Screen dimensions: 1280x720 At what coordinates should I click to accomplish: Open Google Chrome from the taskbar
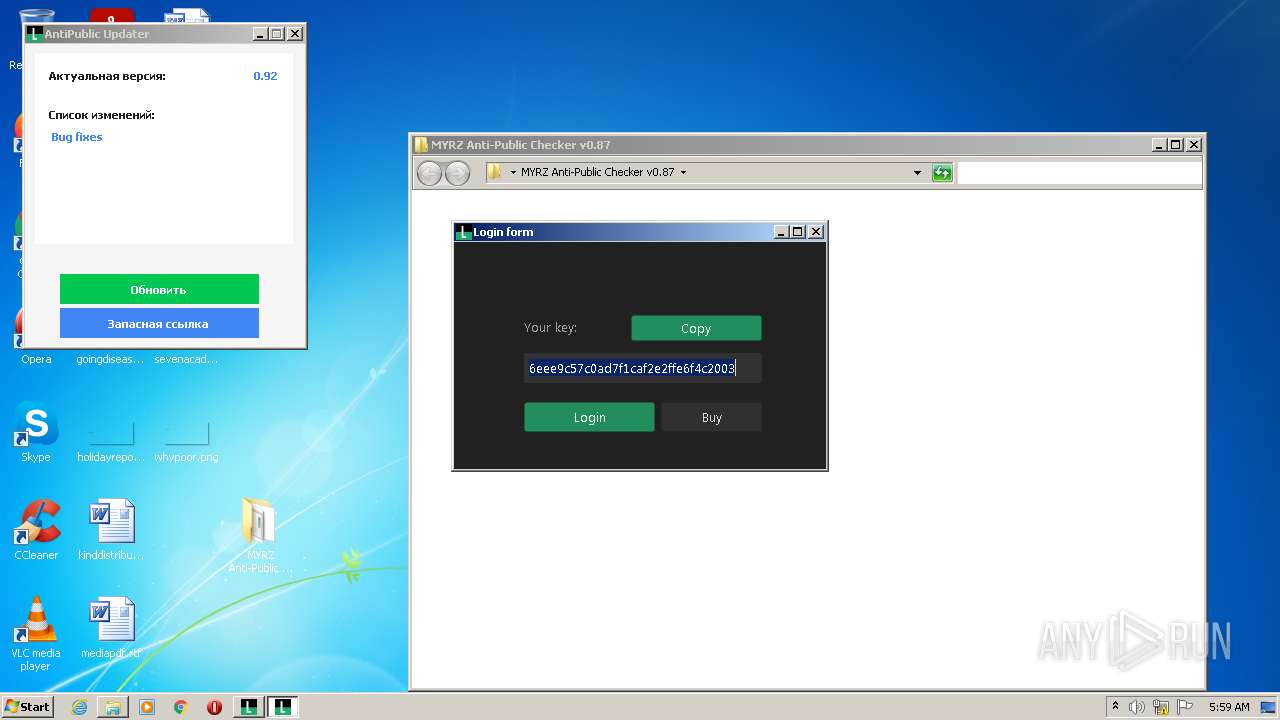[181, 707]
